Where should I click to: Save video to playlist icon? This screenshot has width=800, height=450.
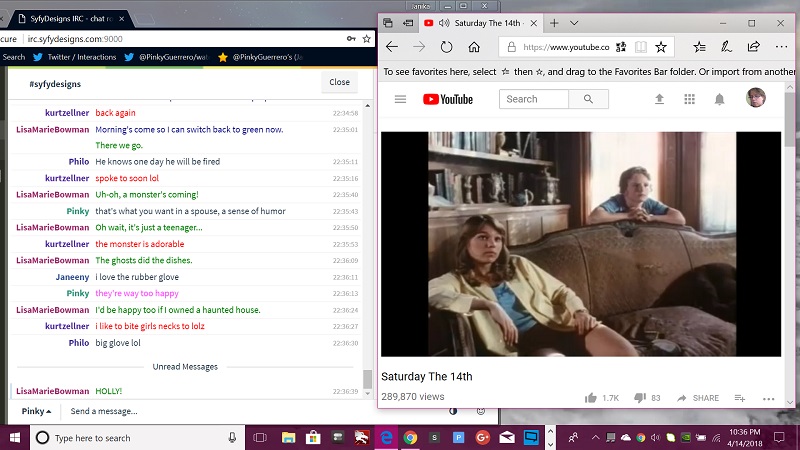tap(740, 398)
